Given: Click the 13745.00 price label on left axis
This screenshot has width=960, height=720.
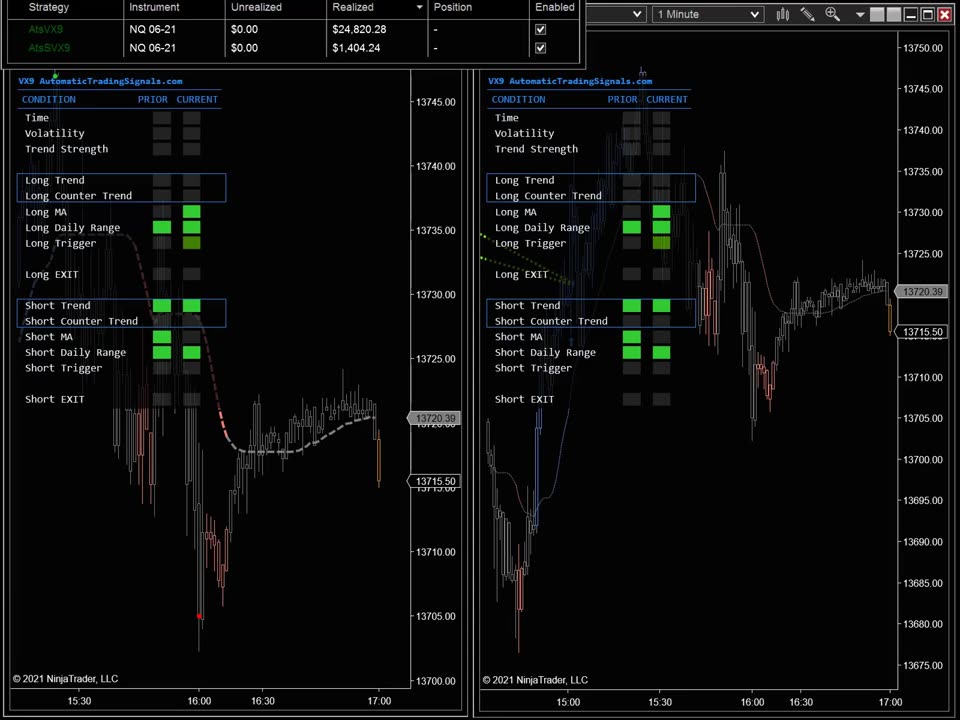Looking at the screenshot, I should (x=436, y=102).
